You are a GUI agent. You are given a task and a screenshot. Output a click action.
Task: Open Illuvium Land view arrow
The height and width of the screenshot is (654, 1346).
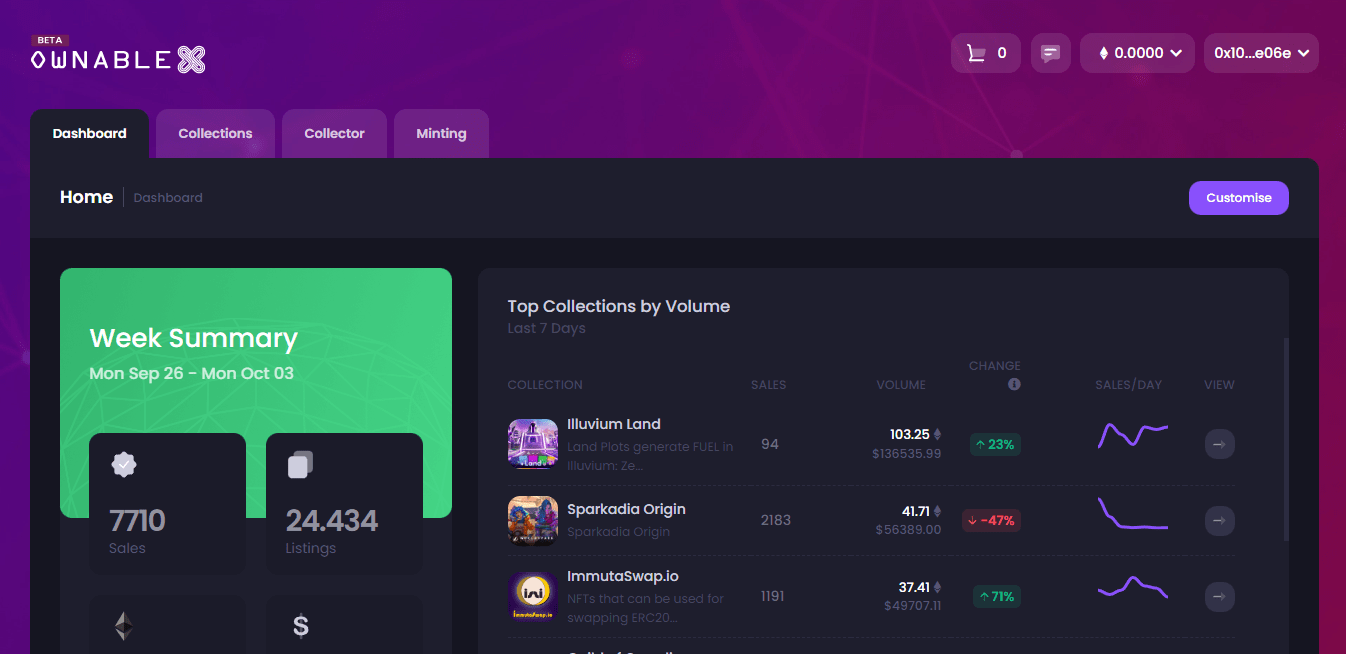pyautogui.click(x=1219, y=444)
